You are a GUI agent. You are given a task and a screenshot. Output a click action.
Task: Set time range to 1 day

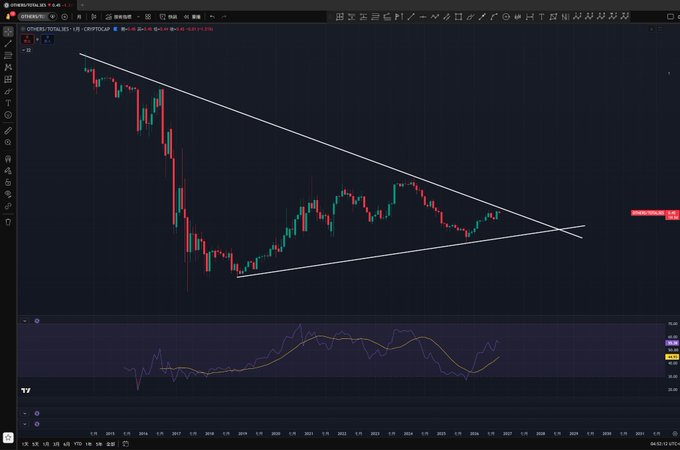(x=25, y=444)
